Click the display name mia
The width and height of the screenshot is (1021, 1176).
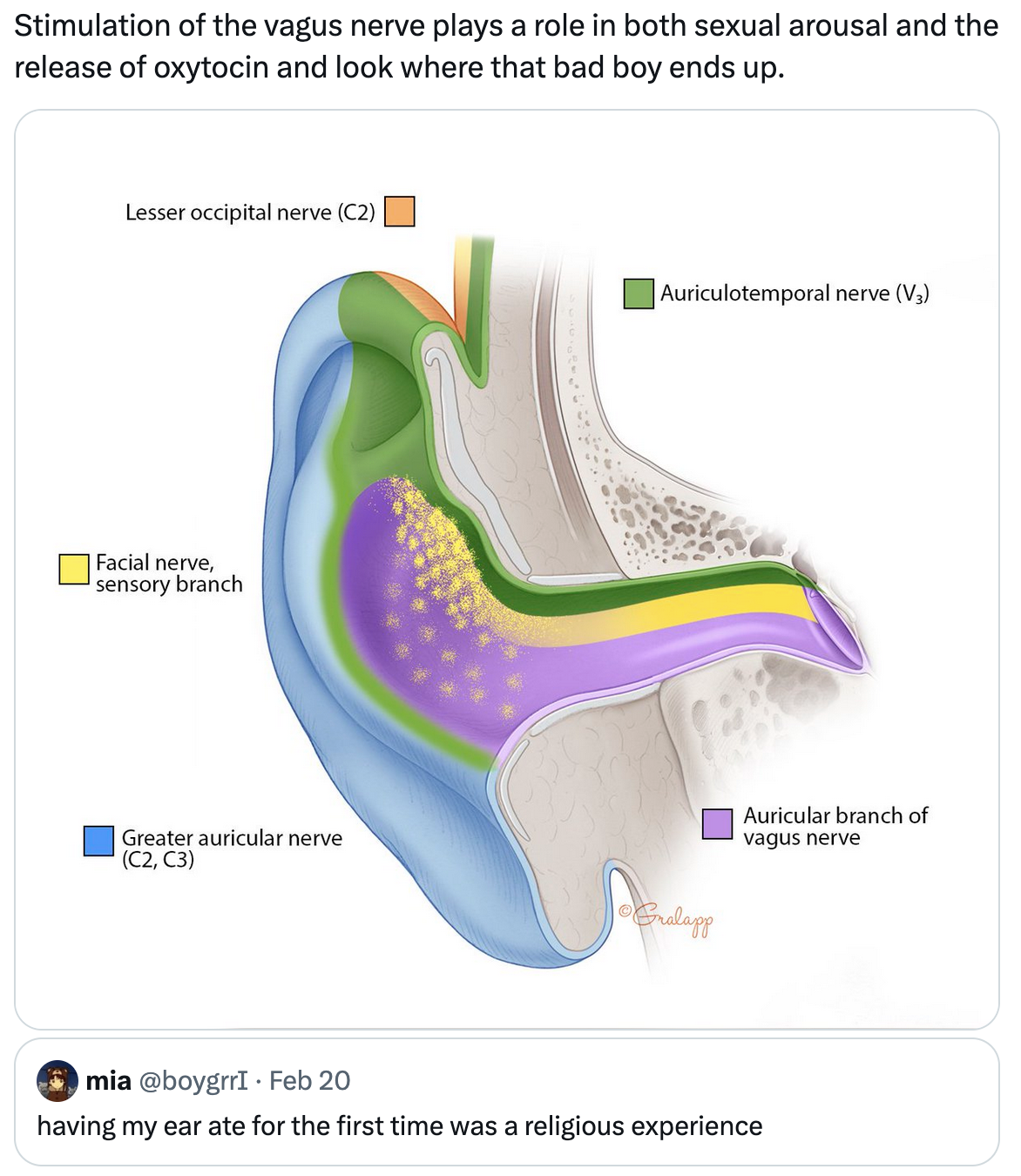click(108, 1080)
